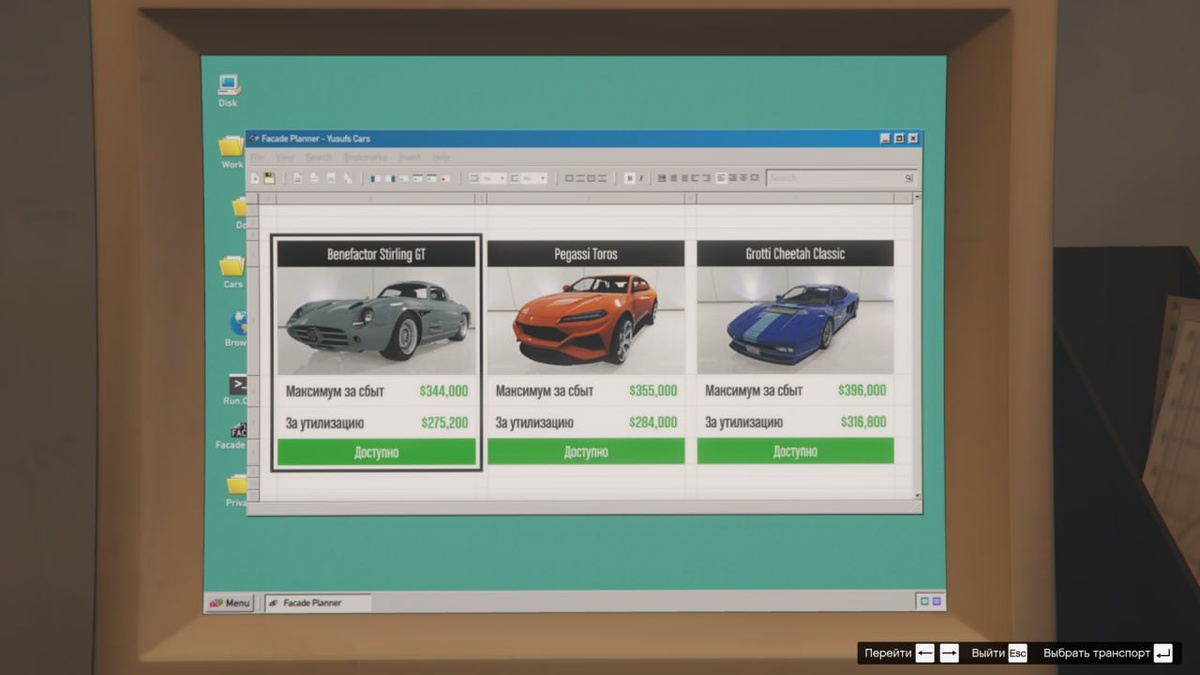The width and height of the screenshot is (1200, 675).
Task: Click the $344,000 maximum sale value
Action: pyautogui.click(x=443, y=391)
